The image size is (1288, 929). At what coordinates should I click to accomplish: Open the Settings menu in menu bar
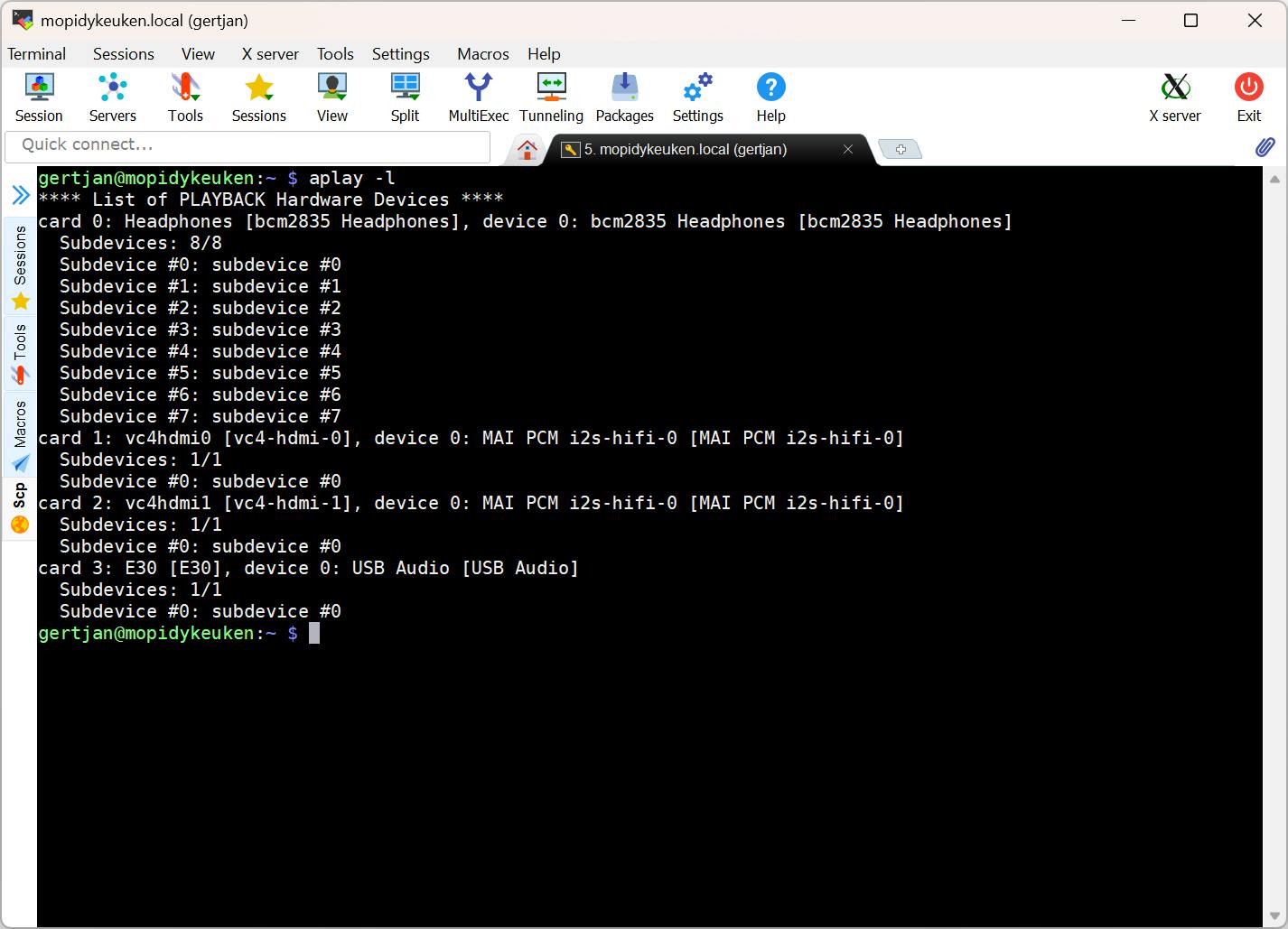(401, 54)
